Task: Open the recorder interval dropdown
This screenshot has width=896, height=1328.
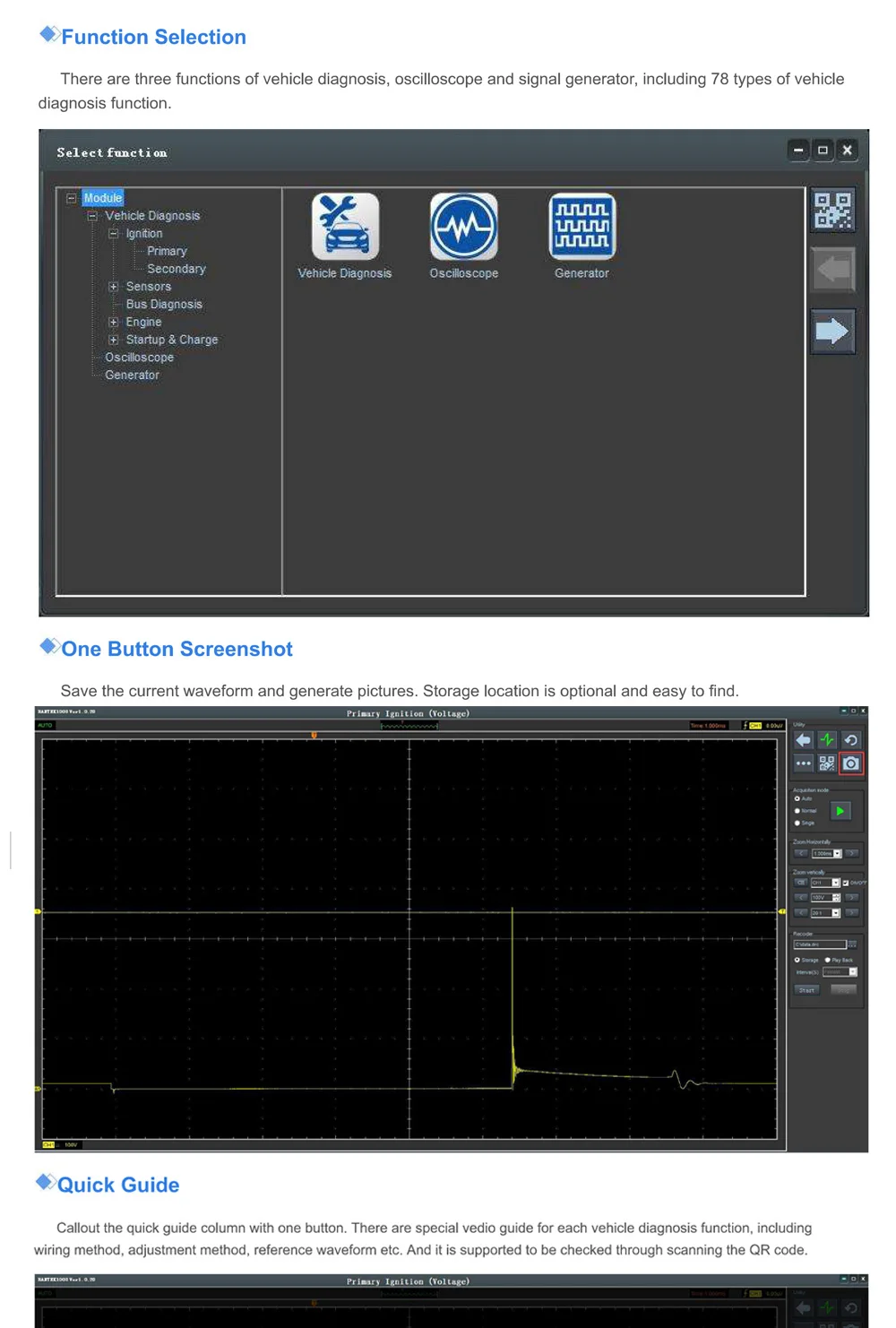Action: [853, 972]
